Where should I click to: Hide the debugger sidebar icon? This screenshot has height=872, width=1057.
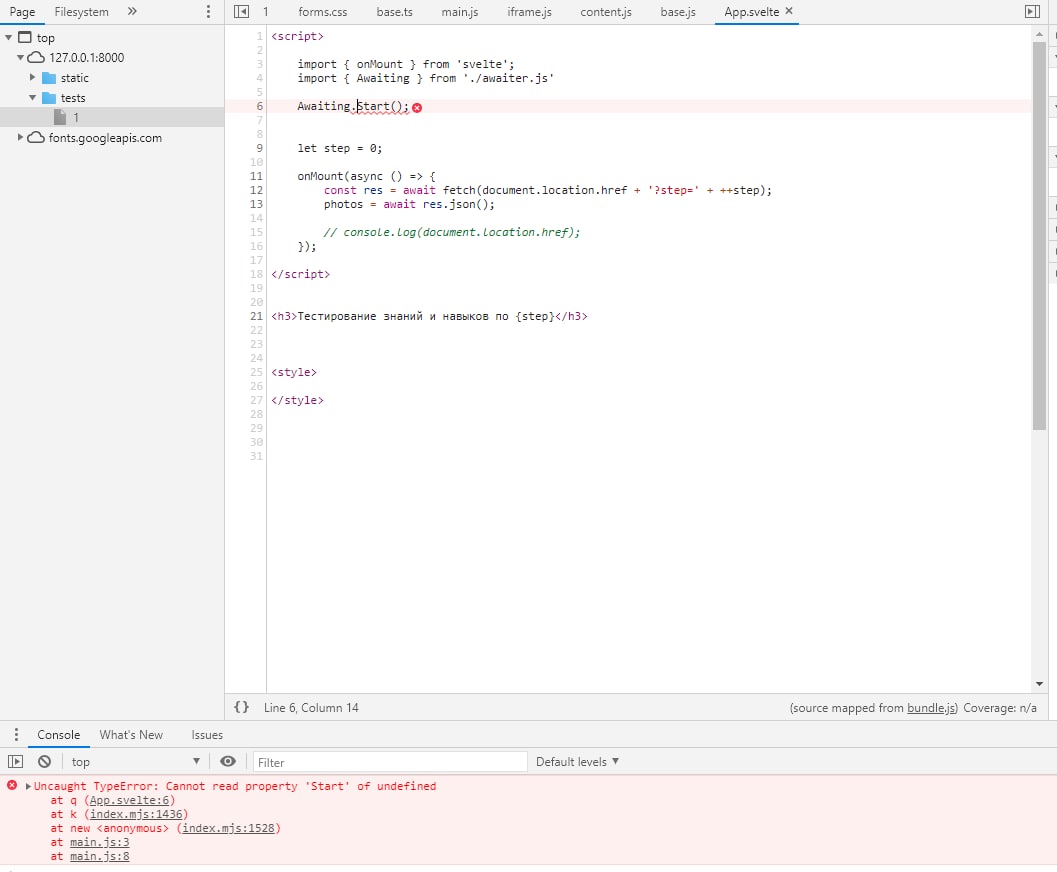pyautogui.click(x=1032, y=11)
